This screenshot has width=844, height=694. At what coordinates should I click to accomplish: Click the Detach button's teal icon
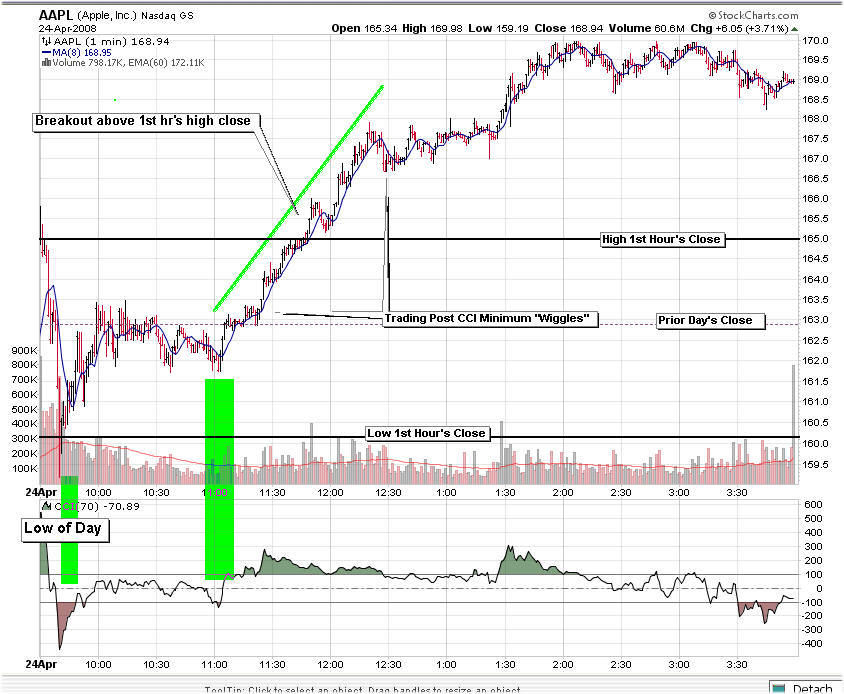click(x=778, y=688)
